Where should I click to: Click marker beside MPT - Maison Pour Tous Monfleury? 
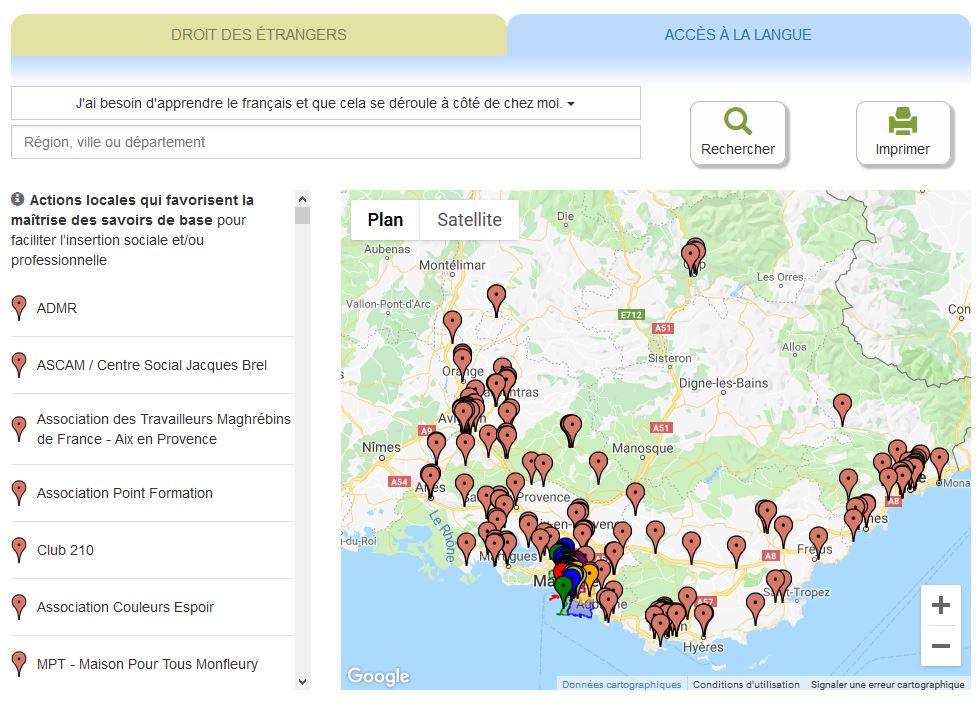[19, 663]
